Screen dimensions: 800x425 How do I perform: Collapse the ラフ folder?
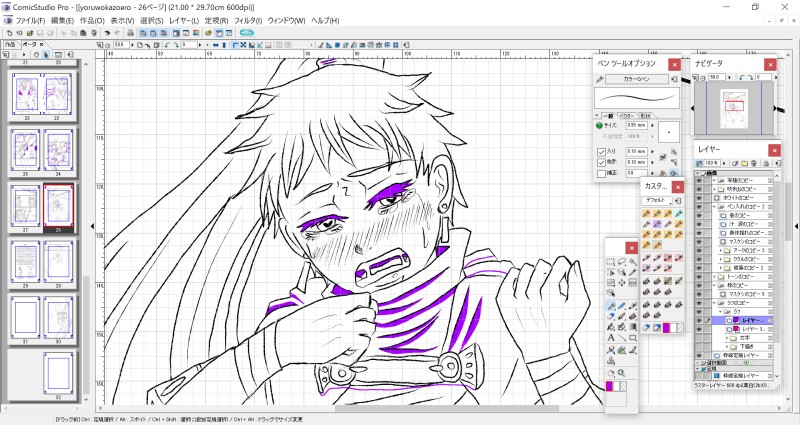(x=720, y=311)
